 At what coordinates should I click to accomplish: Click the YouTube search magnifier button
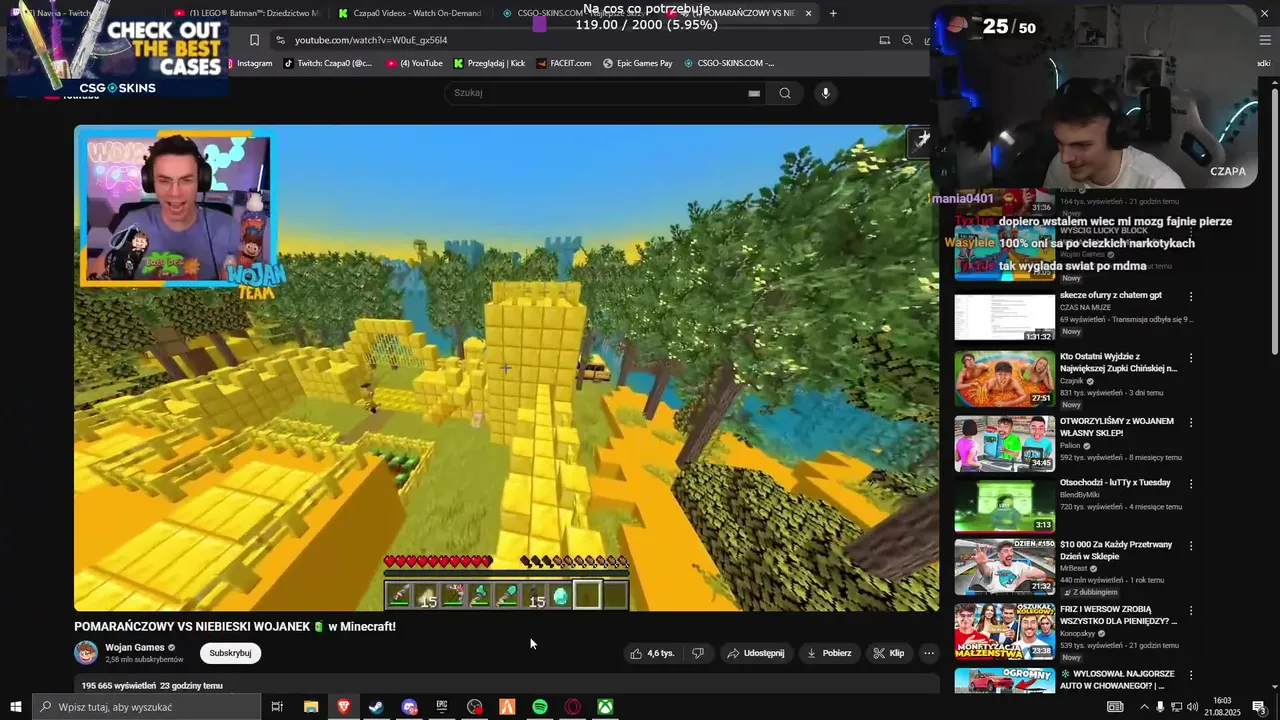click(x=785, y=93)
